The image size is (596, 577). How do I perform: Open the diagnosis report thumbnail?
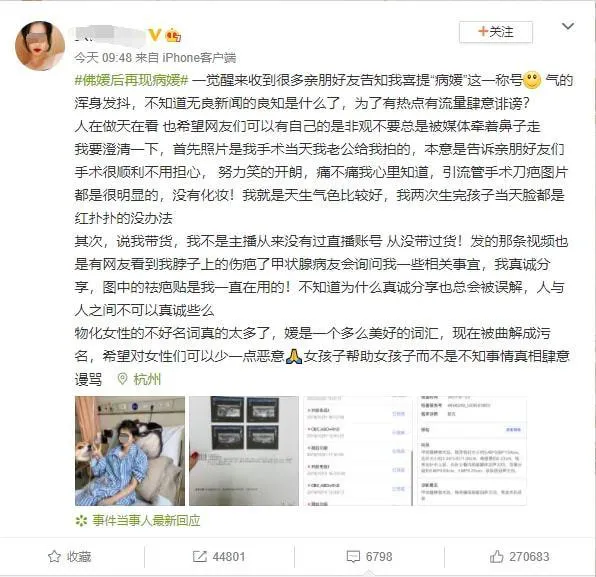coord(472,451)
